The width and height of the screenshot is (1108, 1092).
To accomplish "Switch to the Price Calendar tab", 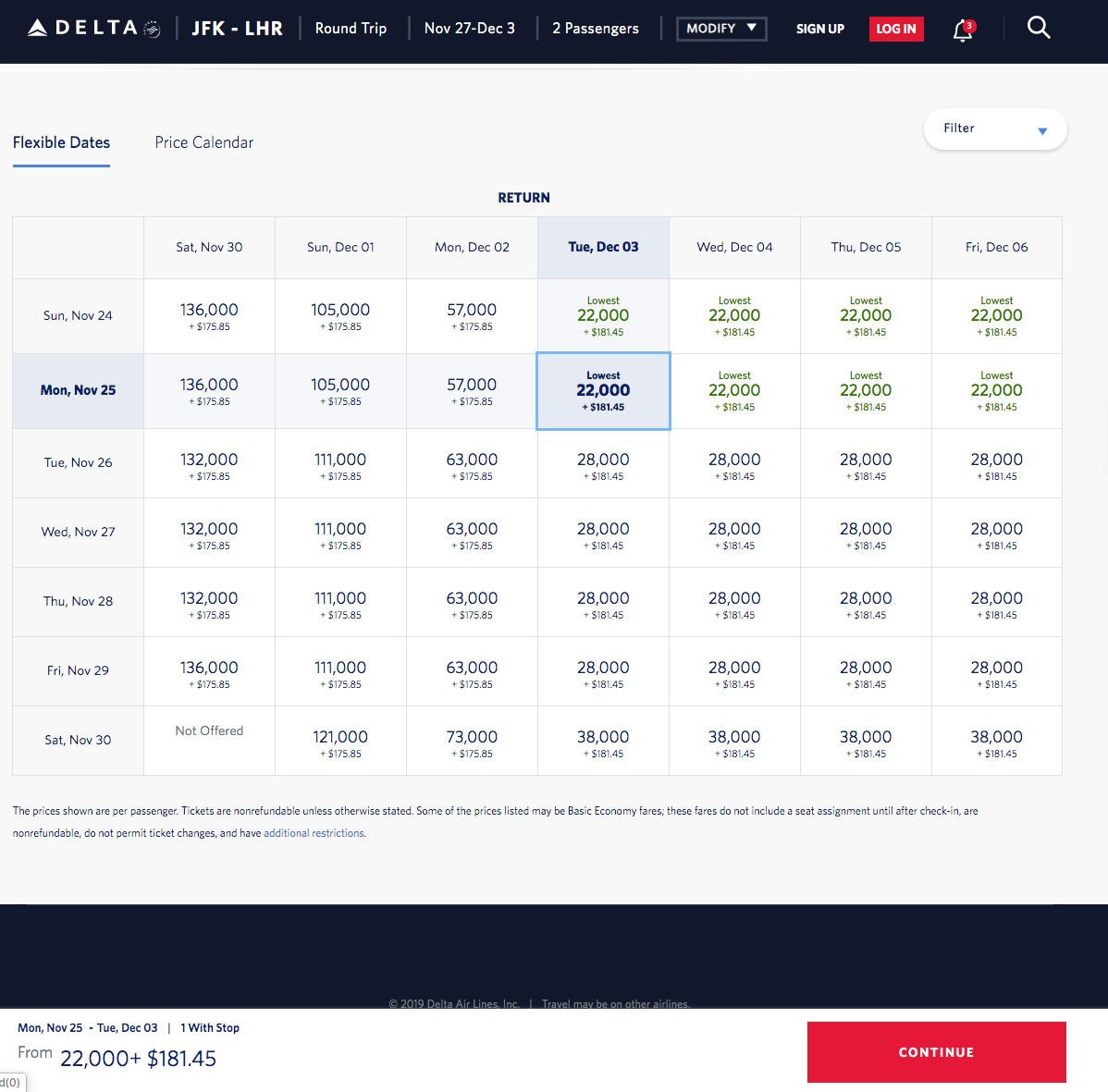I will point(203,142).
